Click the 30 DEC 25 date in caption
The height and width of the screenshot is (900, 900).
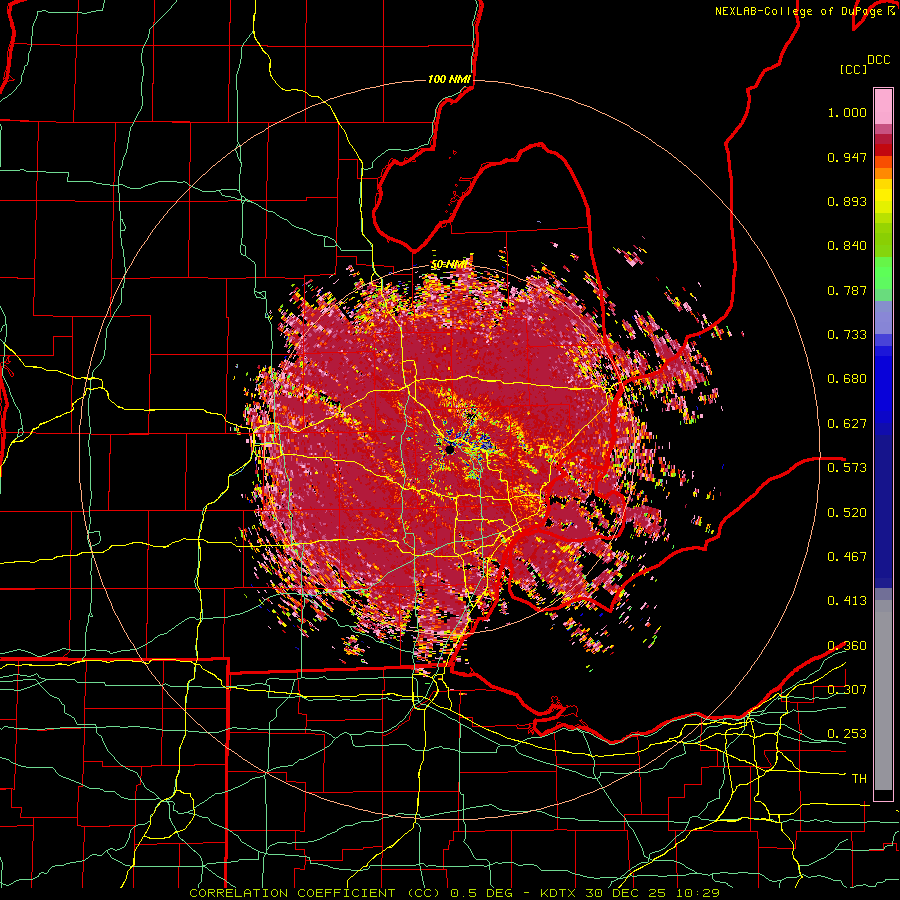click(x=628, y=893)
